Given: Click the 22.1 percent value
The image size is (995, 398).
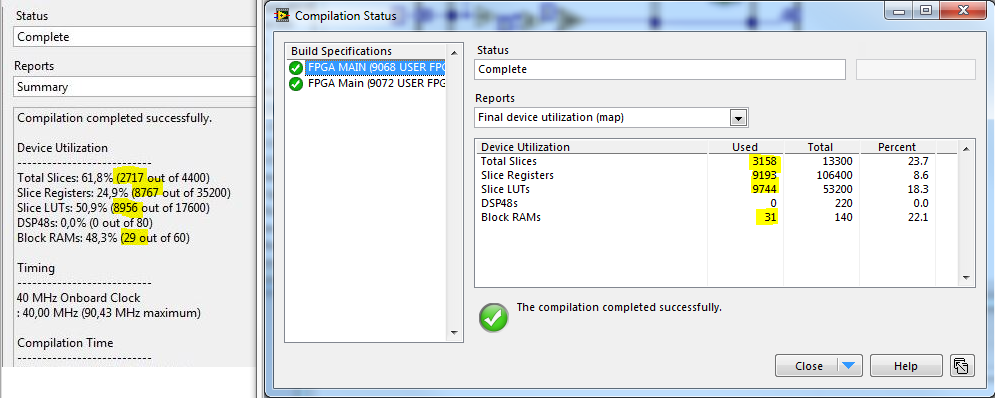Looking at the screenshot, I should click(x=918, y=217).
